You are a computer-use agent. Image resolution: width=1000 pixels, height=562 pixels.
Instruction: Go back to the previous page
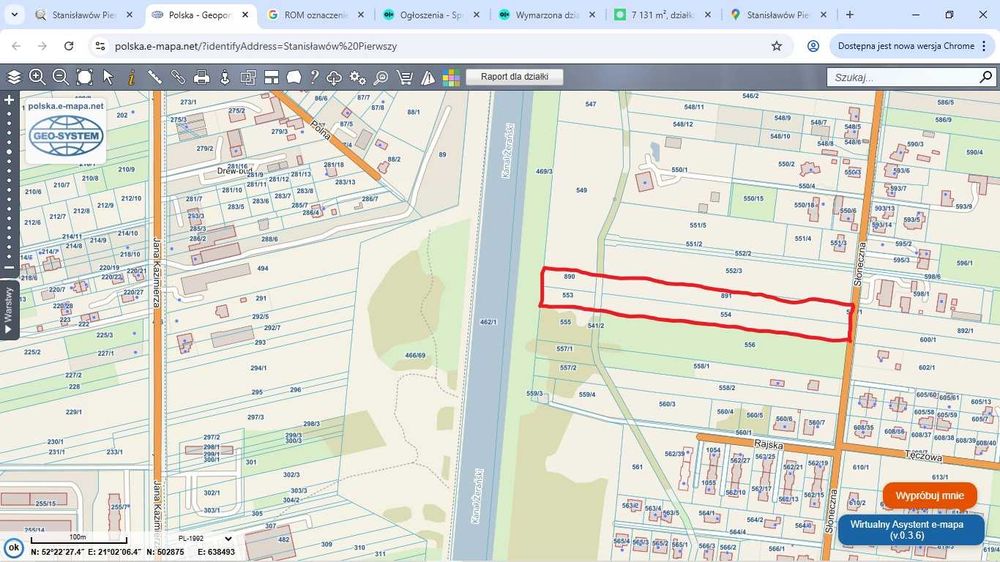click(17, 46)
